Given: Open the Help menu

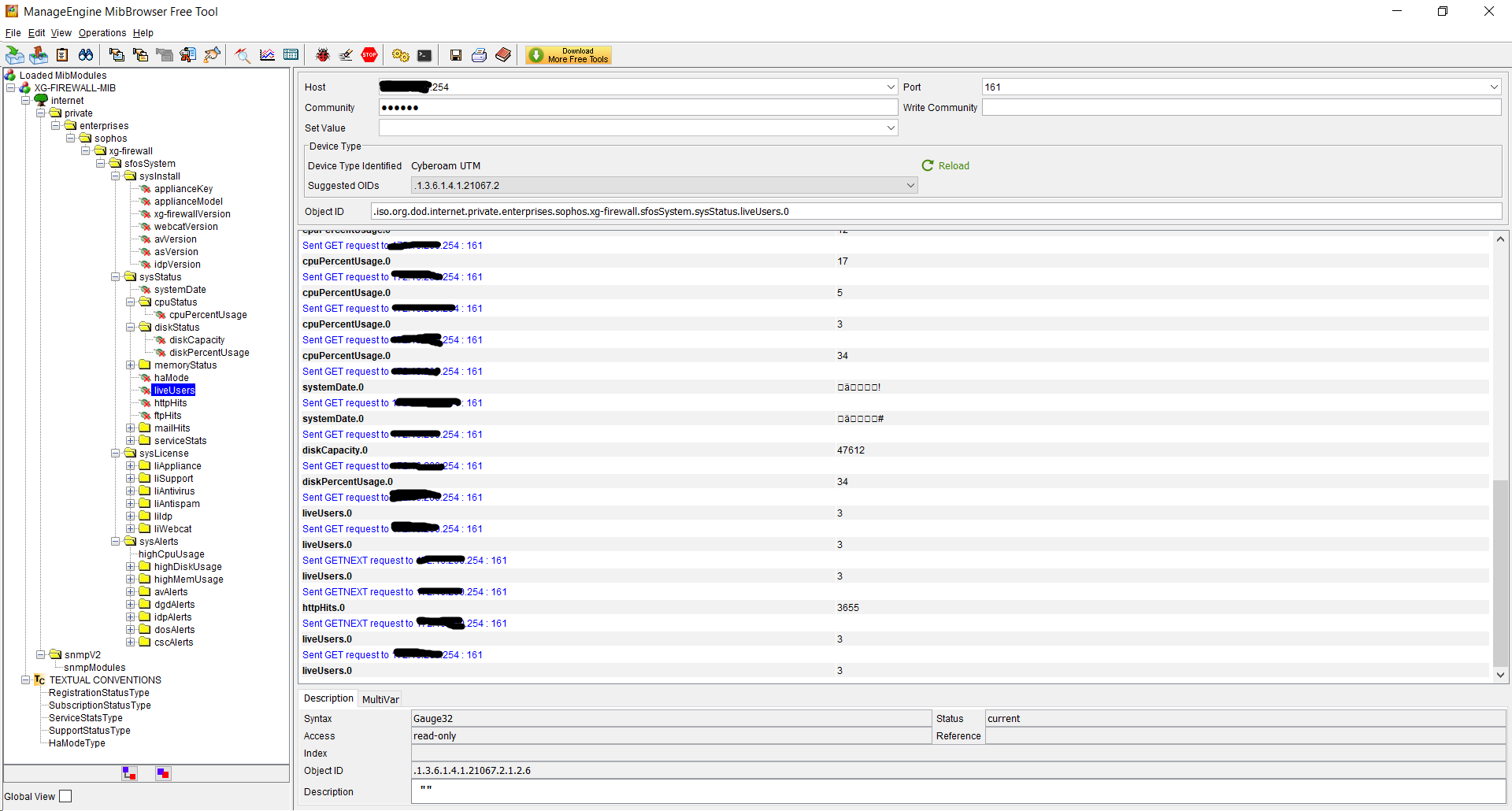Looking at the screenshot, I should click(x=143, y=33).
